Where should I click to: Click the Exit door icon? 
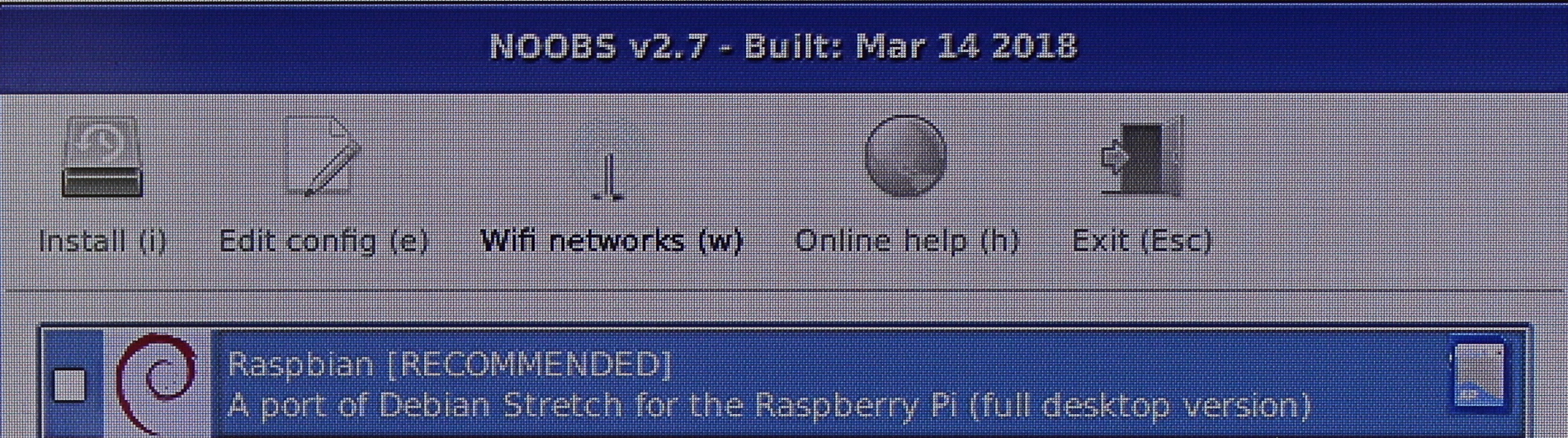tap(1142, 156)
